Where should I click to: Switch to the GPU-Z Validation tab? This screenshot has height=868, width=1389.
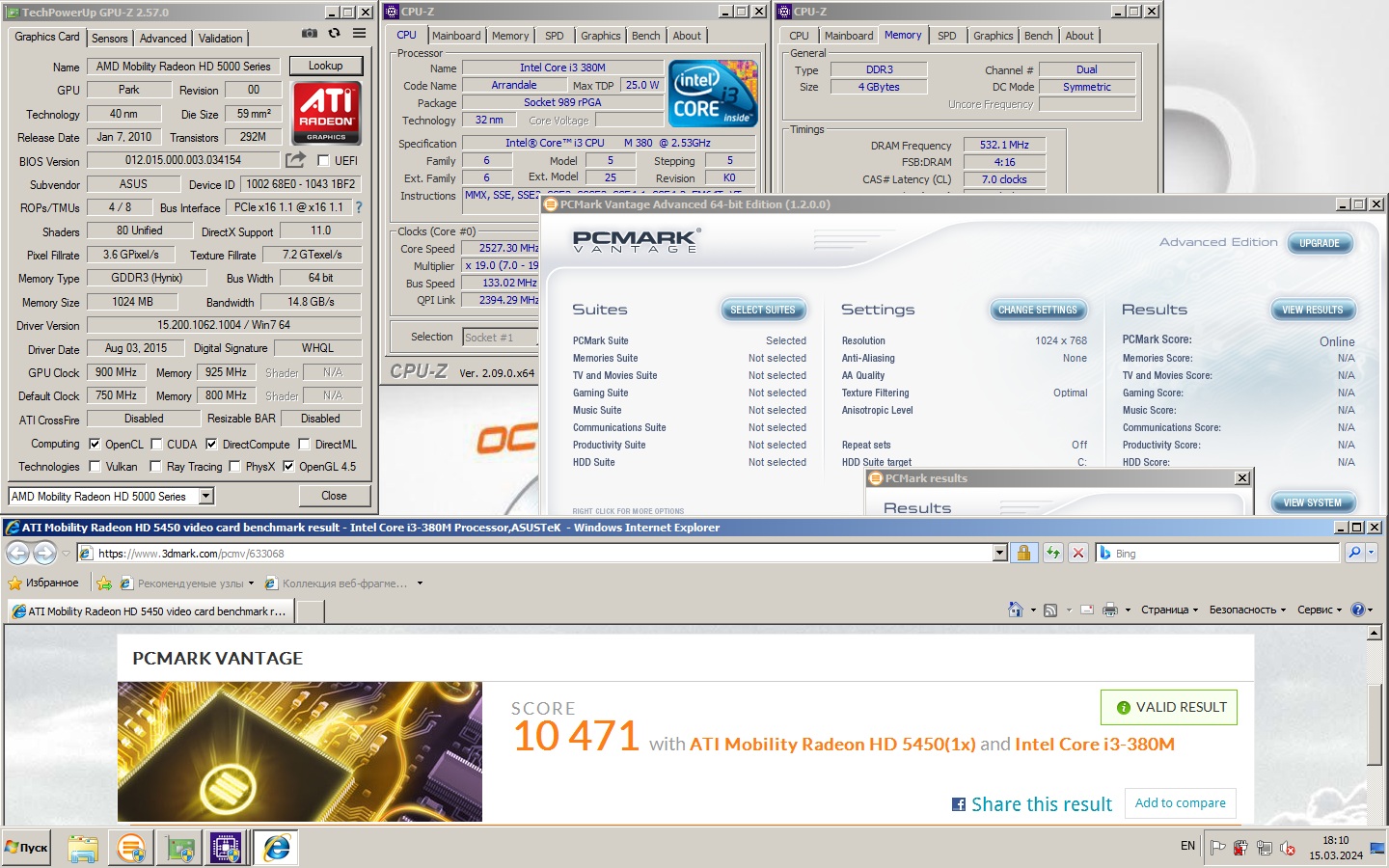[221, 39]
